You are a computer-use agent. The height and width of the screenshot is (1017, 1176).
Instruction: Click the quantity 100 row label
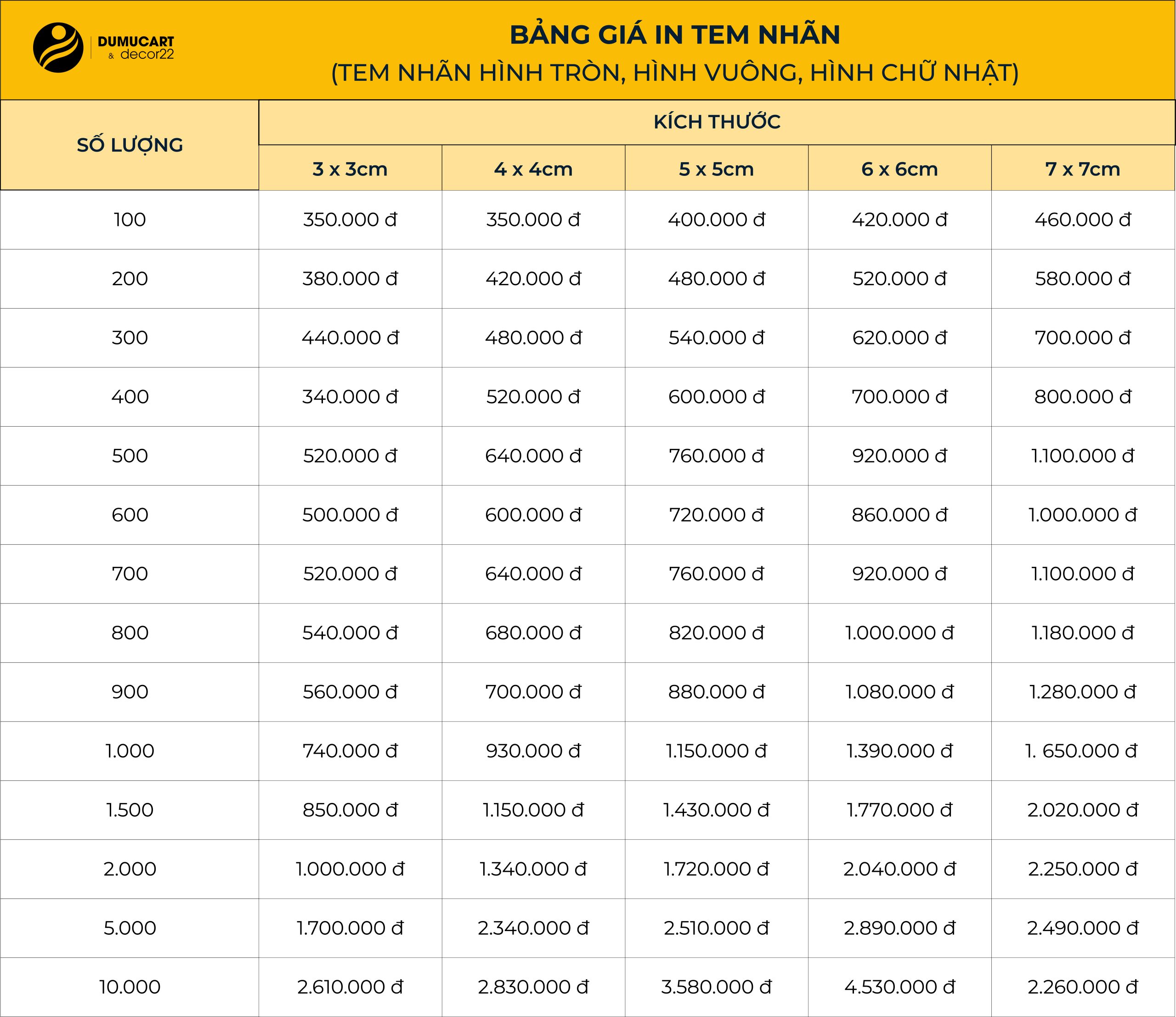pos(130,220)
